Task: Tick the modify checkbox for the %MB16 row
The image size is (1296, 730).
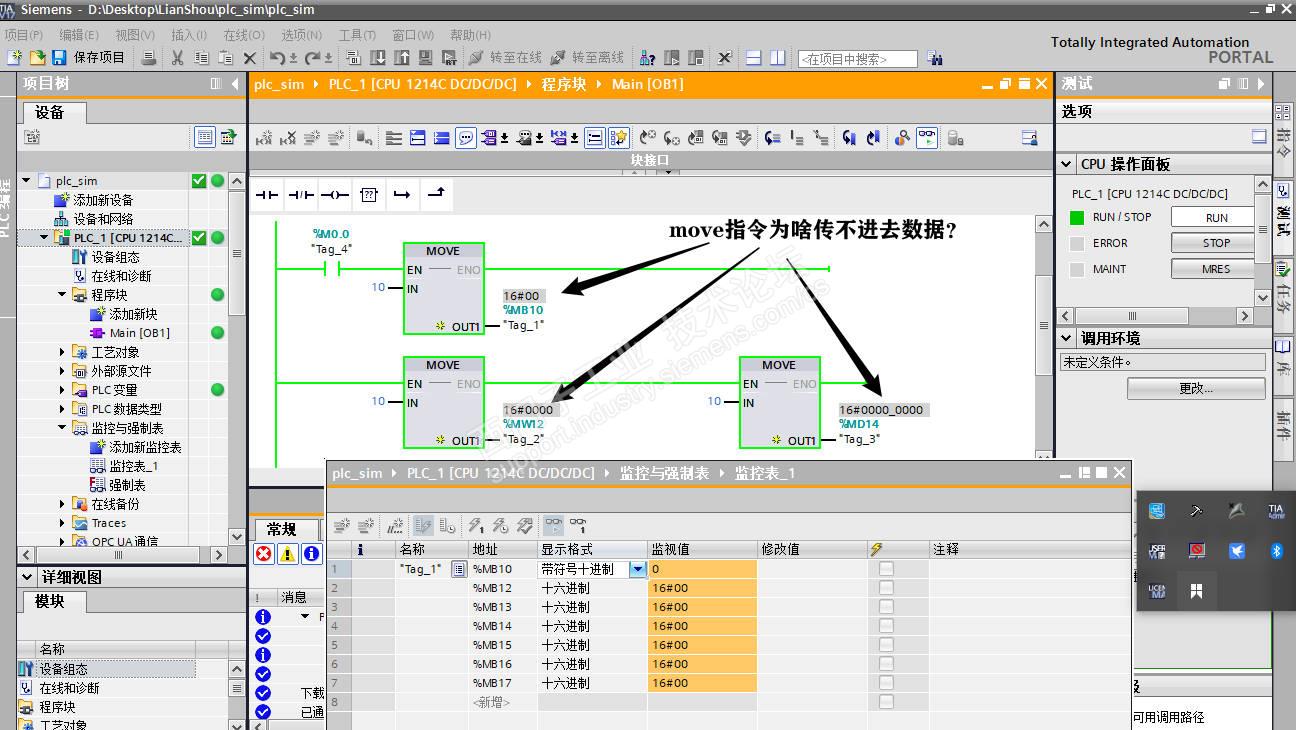Action: (886, 664)
